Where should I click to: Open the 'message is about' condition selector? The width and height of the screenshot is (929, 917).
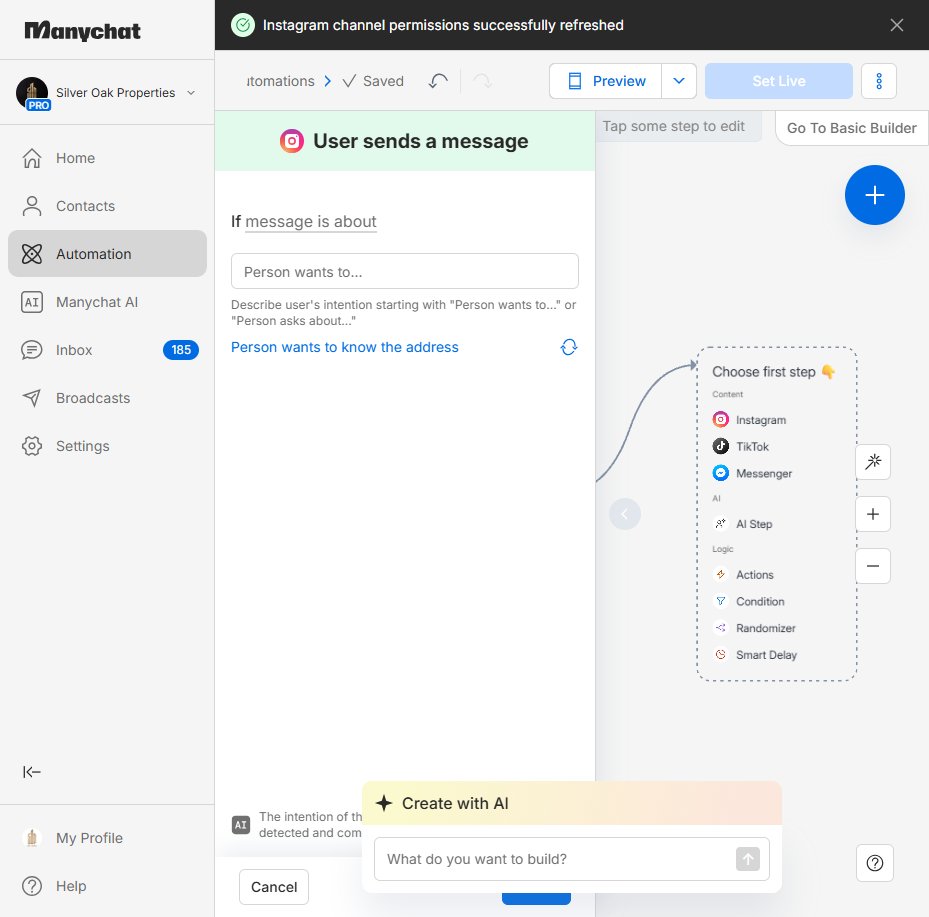[310, 222]
